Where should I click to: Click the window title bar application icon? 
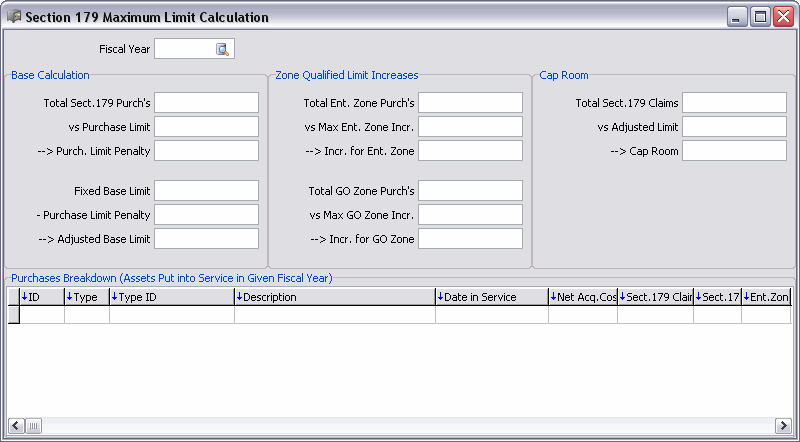13,17
